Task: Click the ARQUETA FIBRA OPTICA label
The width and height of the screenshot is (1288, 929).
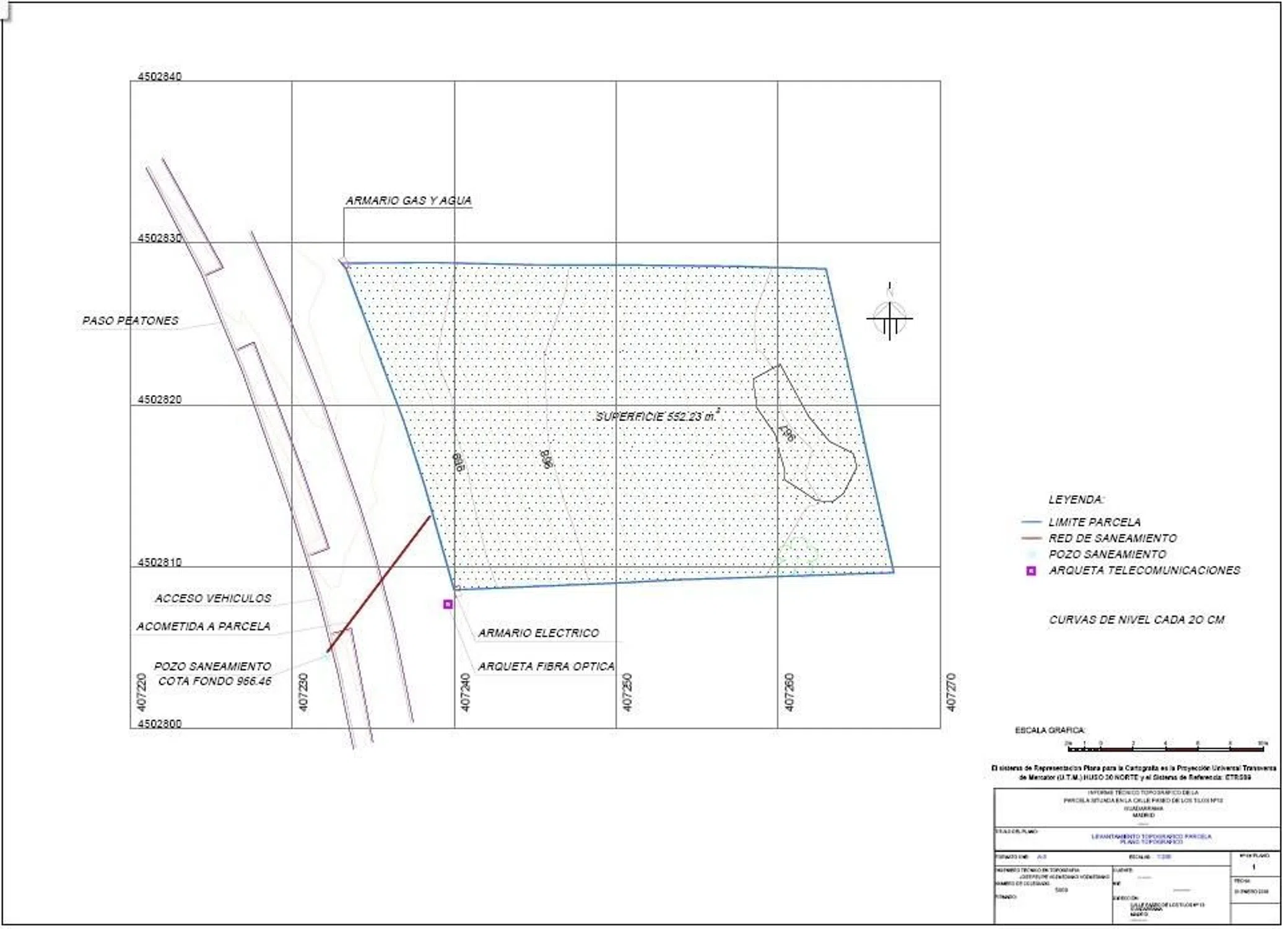Action: click(546, 666)
